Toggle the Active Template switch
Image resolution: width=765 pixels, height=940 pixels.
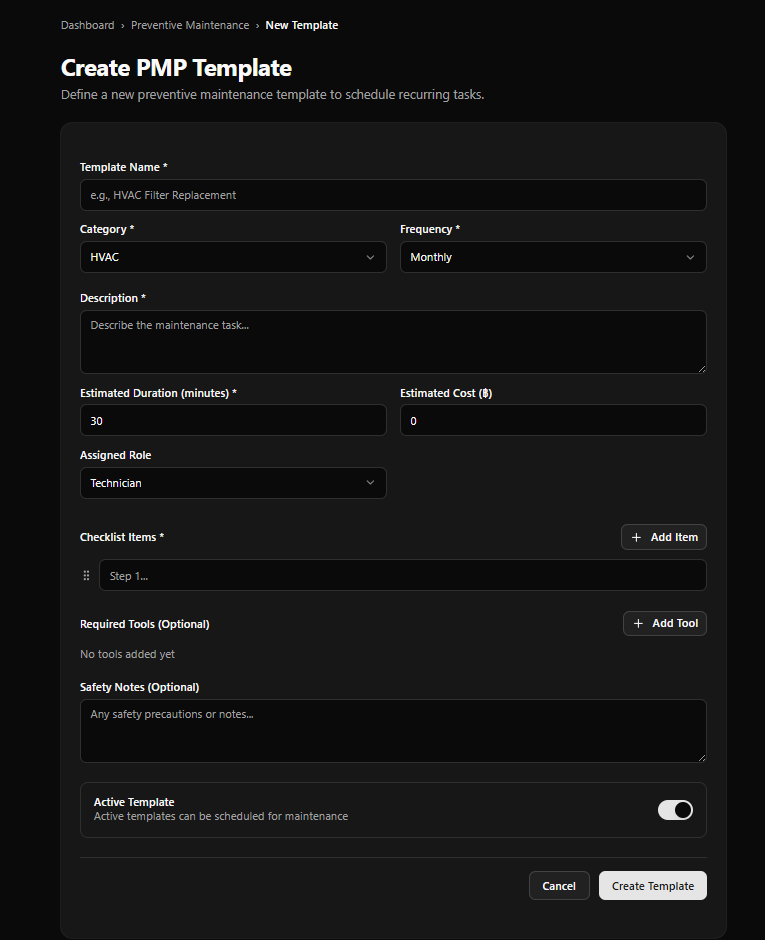pyautogui.click(x=675, y=810)
